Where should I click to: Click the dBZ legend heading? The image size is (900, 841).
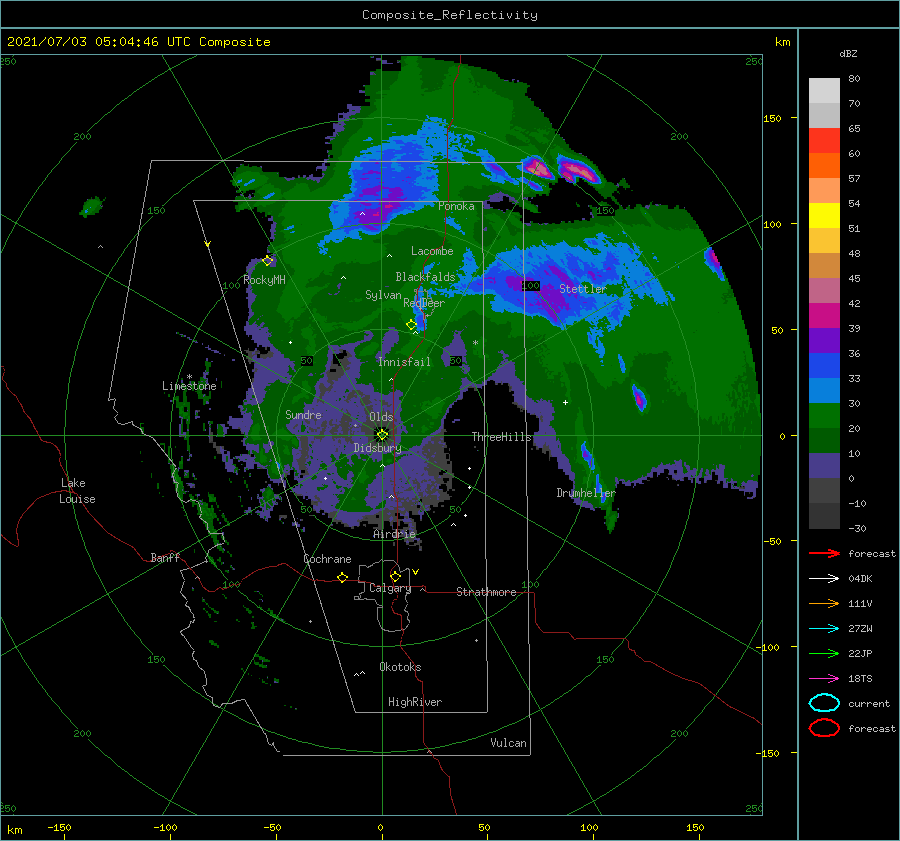tap(848, 53)
